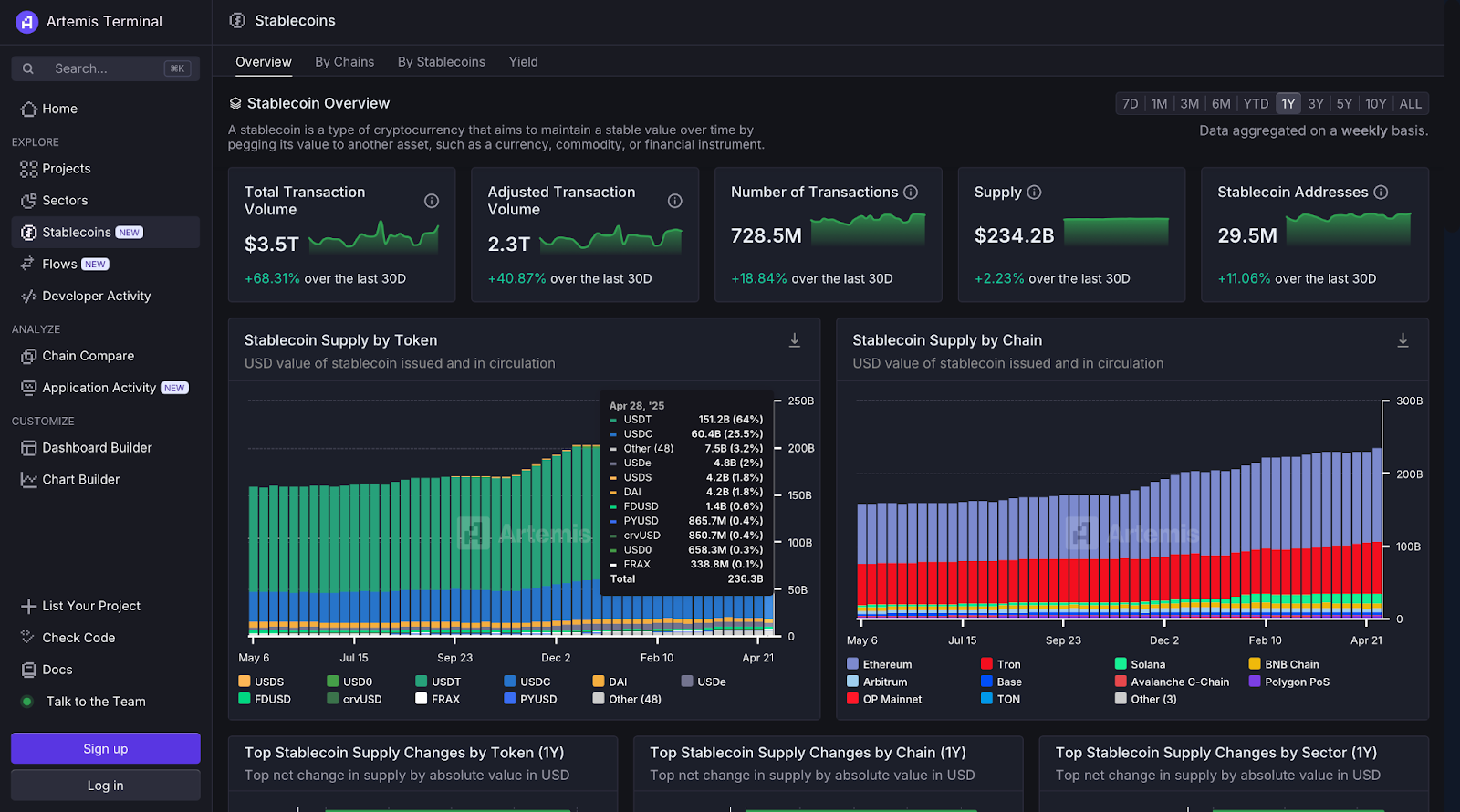This screenshot has height=812, width=1460.
Task: Toggle the Other (48) legend entry
Action: 628,700
